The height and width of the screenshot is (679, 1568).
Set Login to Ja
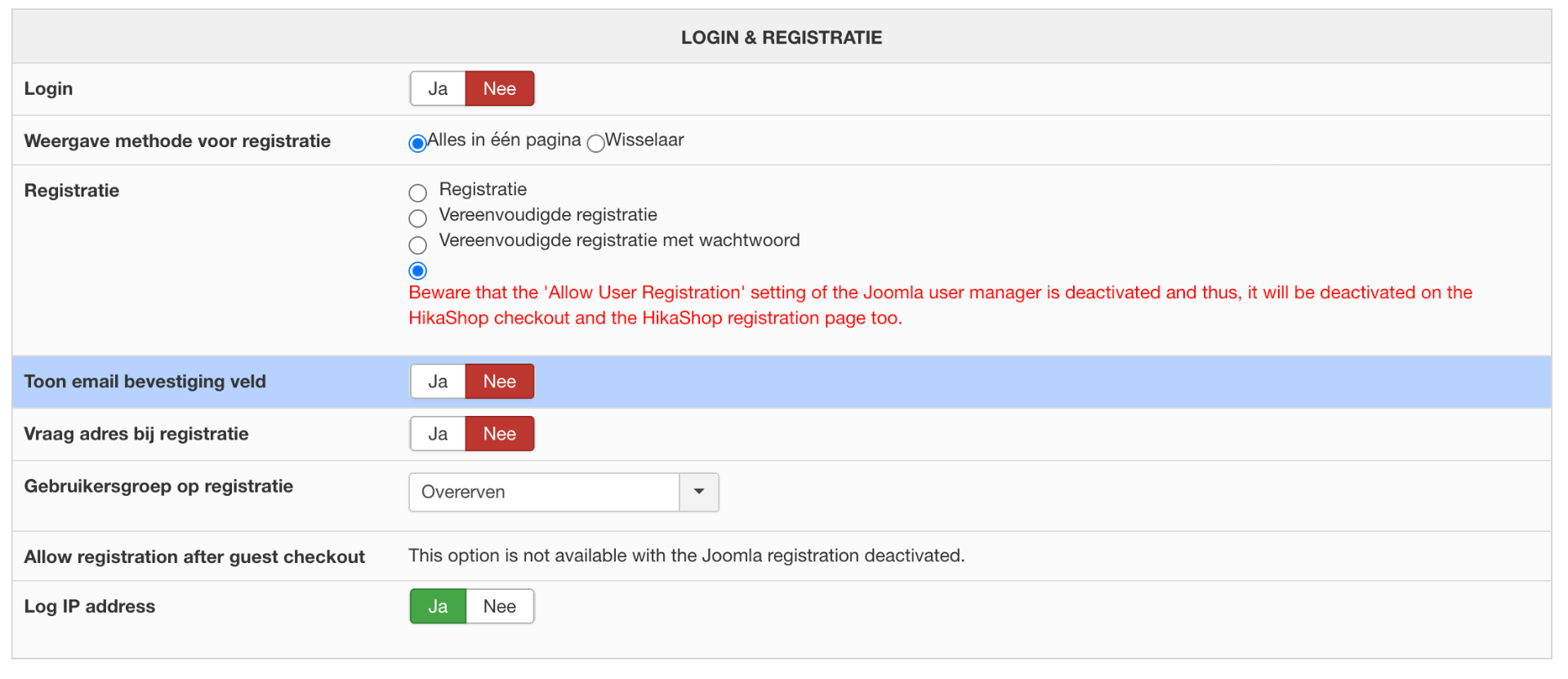[438, 89]
